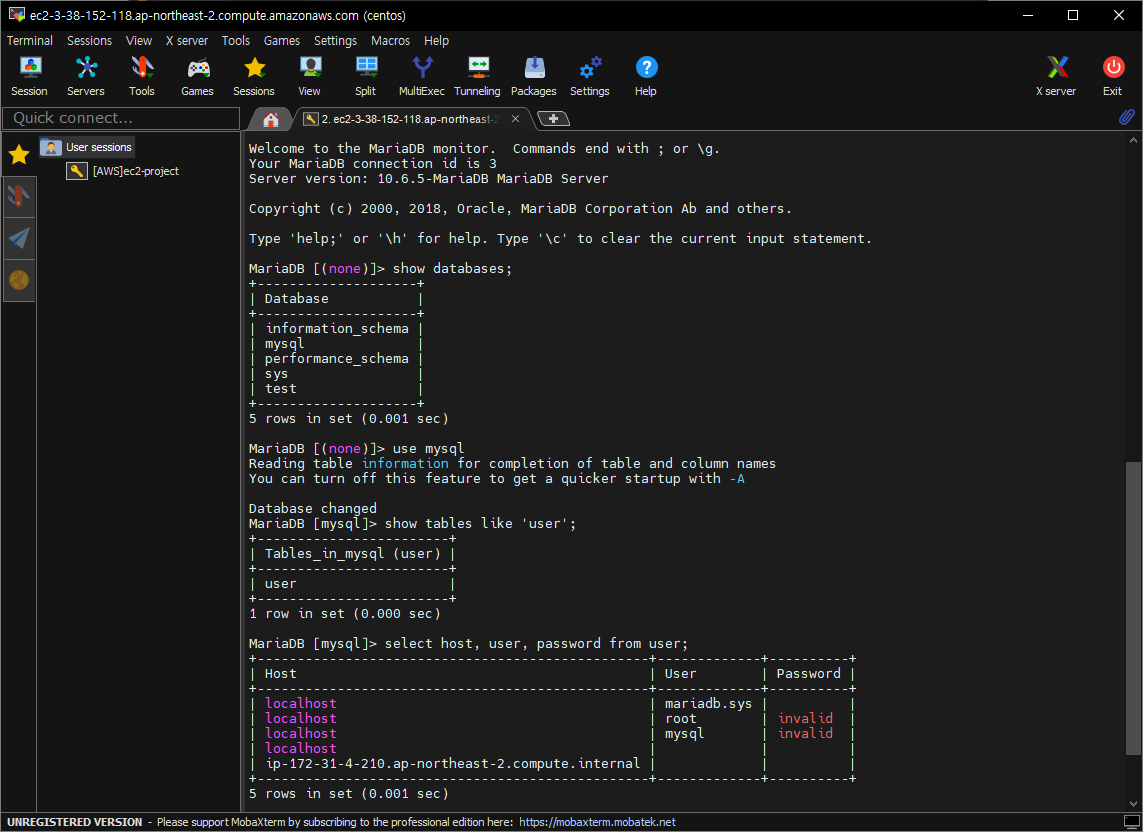Click the 'mariadb.sys' user cell
Screen dimensions: 1143x832
click(708, 704)
